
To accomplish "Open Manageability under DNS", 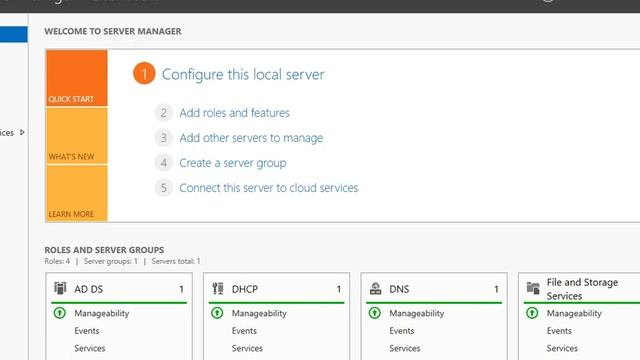I will coord(417,313).
